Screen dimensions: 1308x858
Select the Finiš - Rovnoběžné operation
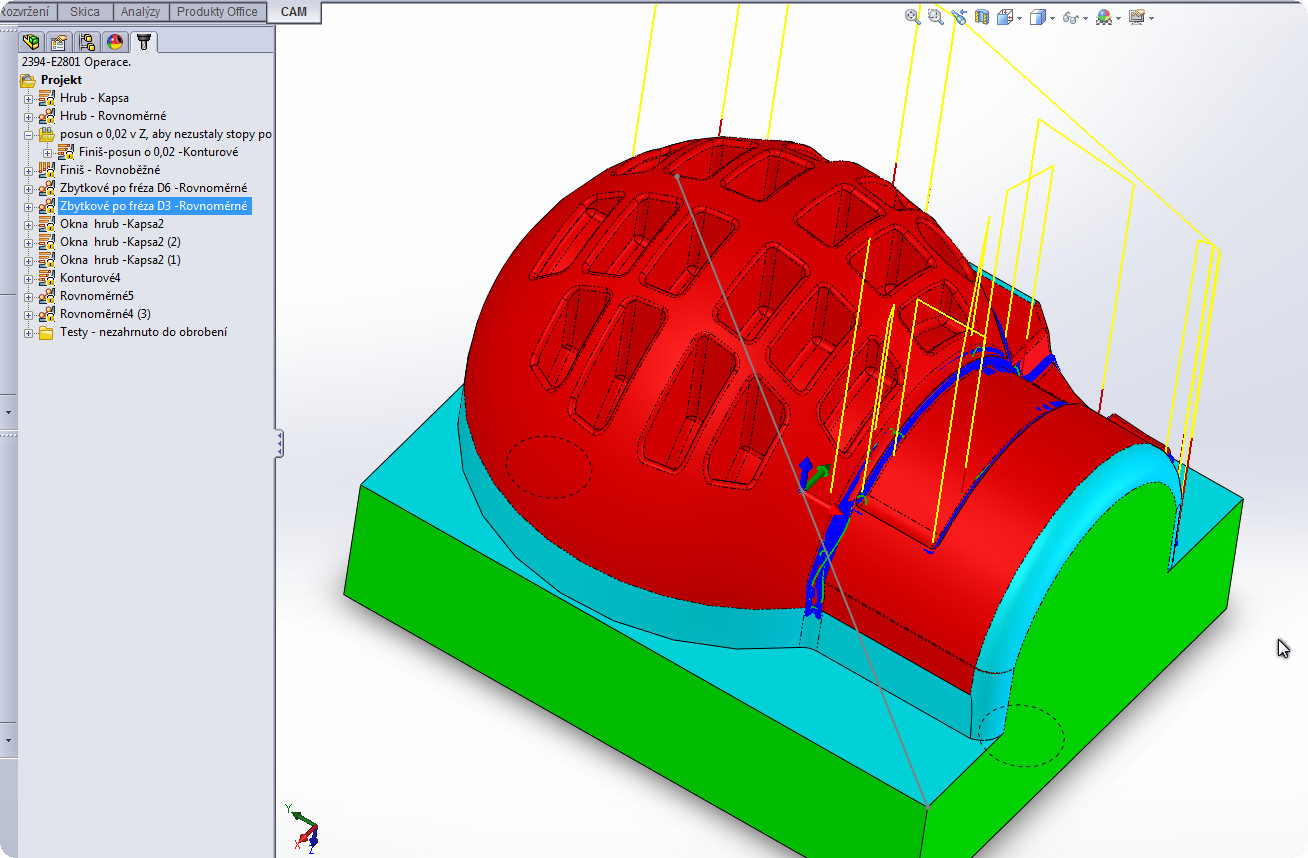(x=109, y=170)
